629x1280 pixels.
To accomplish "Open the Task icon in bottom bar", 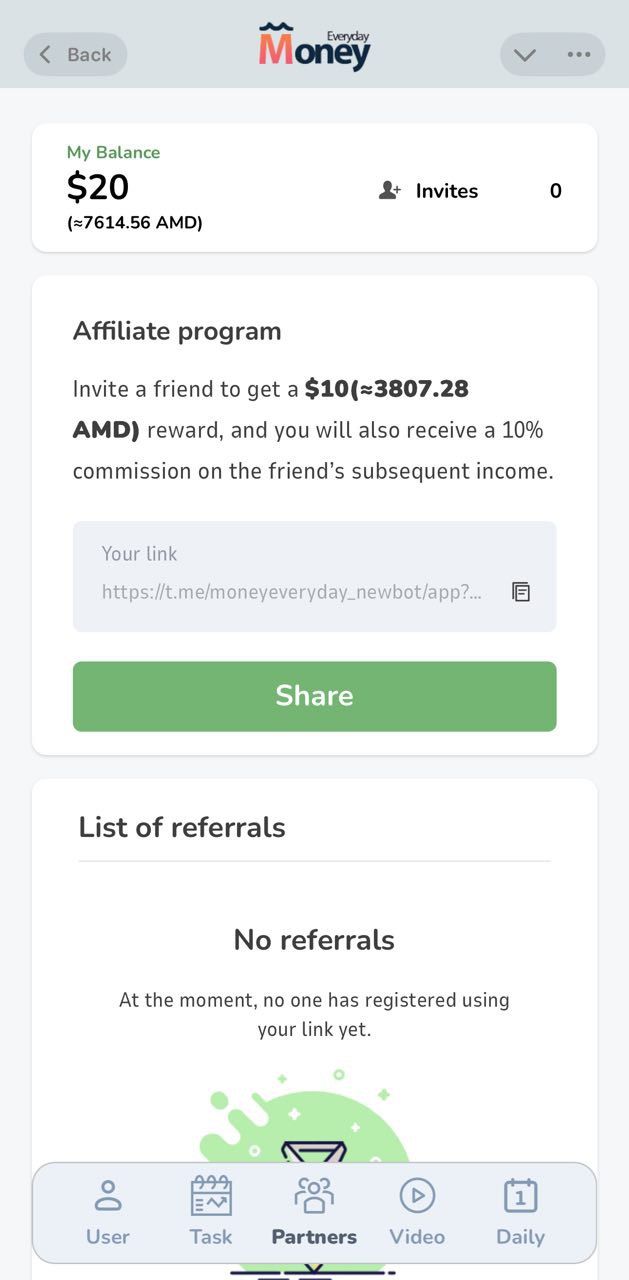I will coord(211,1195).
